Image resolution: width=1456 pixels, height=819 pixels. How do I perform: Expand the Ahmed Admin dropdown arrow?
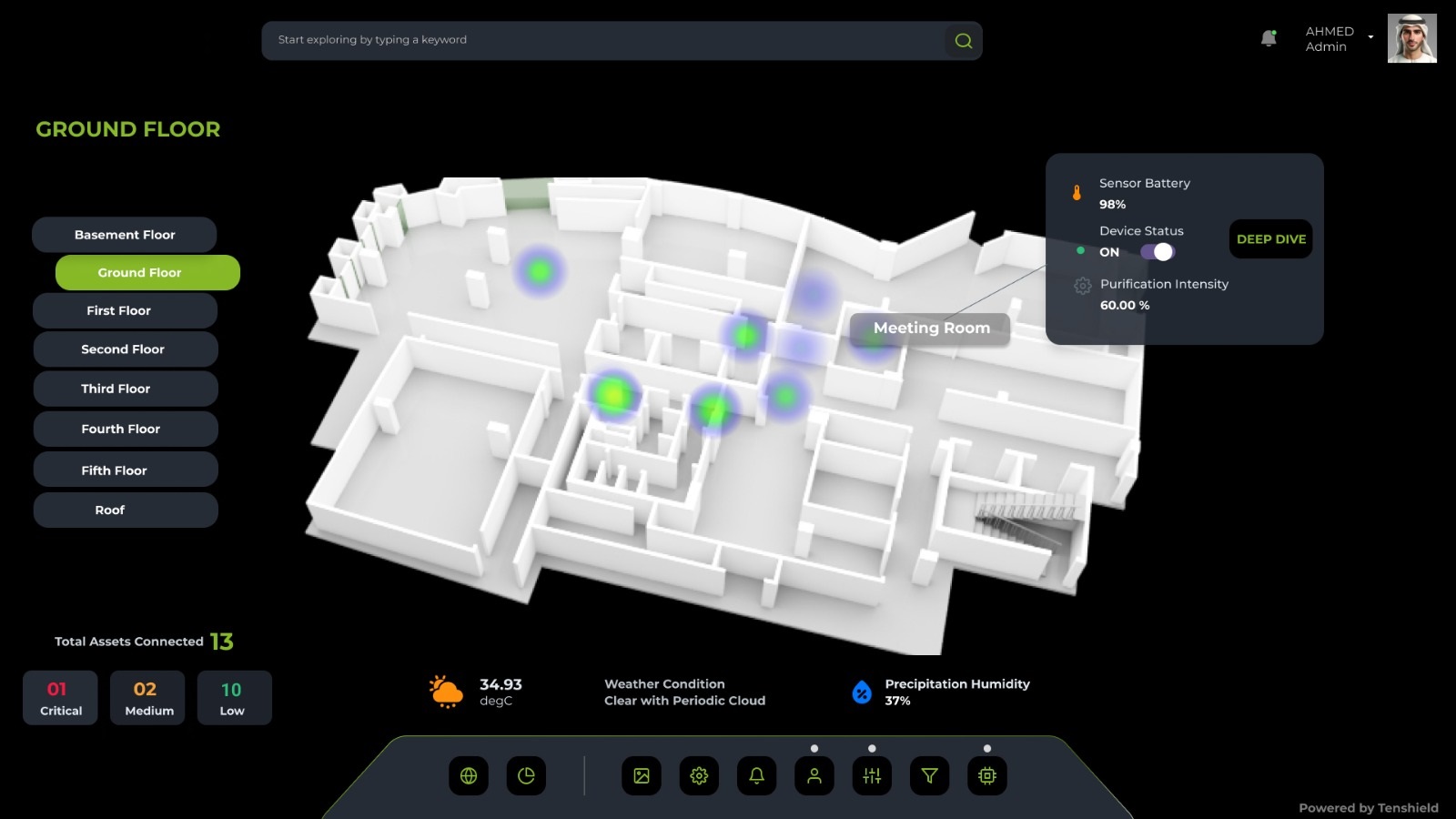point(1370,37)
